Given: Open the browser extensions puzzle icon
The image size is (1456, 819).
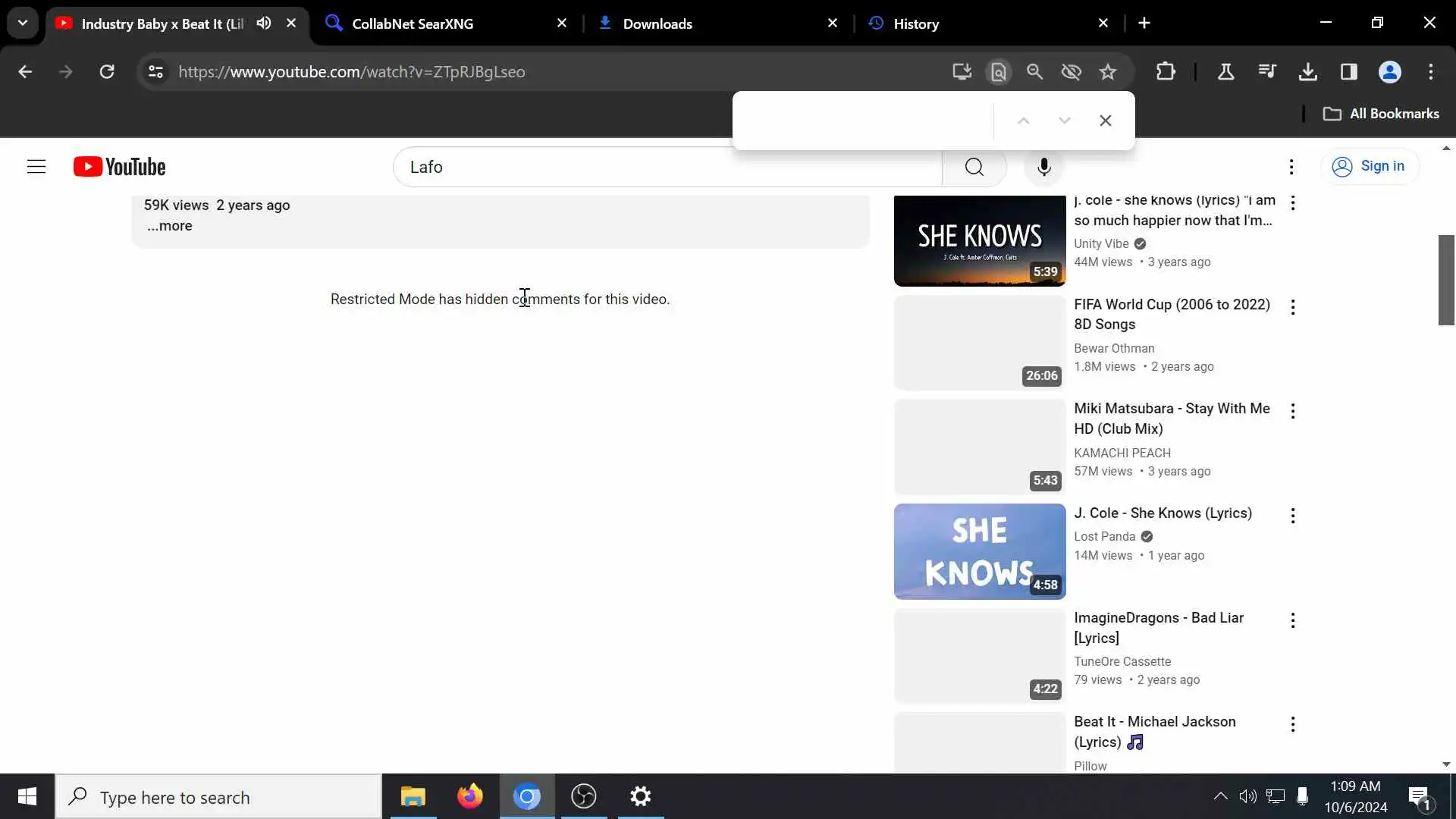Looking at the screenshot, I should pos(1166,72).
